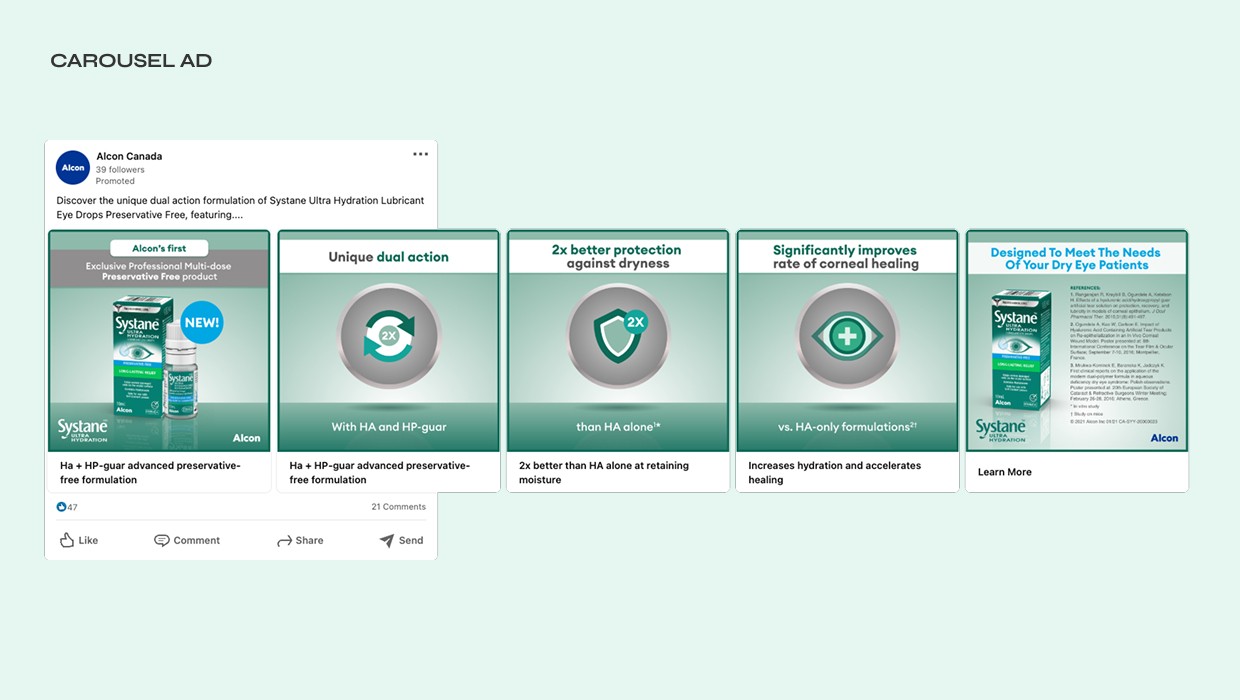Click the CAROUSEL AD heading

click(x=131, y=61)
